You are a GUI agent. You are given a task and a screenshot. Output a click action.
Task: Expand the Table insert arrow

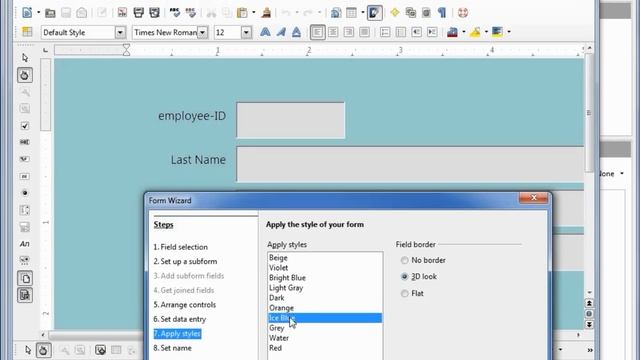click(362, 13)
